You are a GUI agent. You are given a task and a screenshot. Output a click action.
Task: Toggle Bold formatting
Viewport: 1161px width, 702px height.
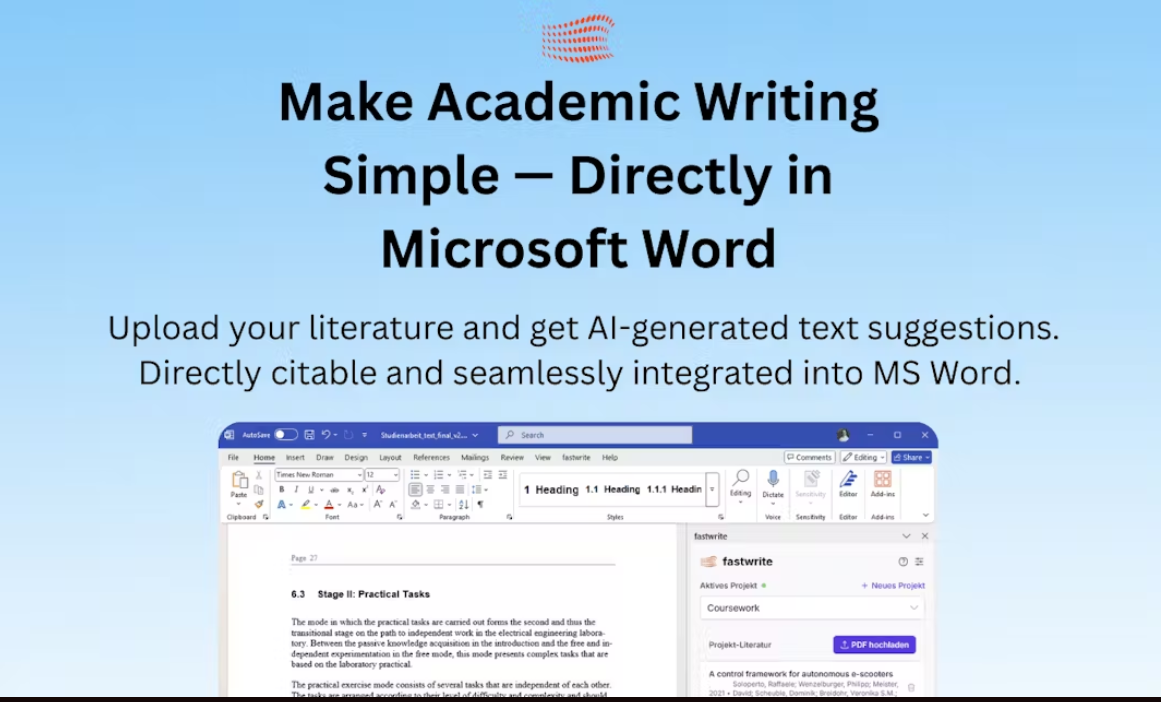(281, 489)
